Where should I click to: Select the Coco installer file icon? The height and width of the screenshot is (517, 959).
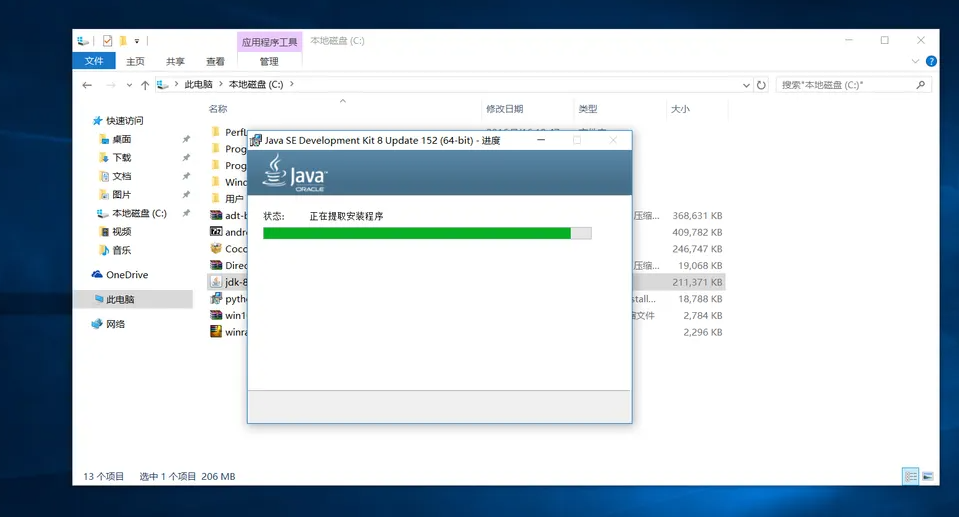click(x=216, y=248)
